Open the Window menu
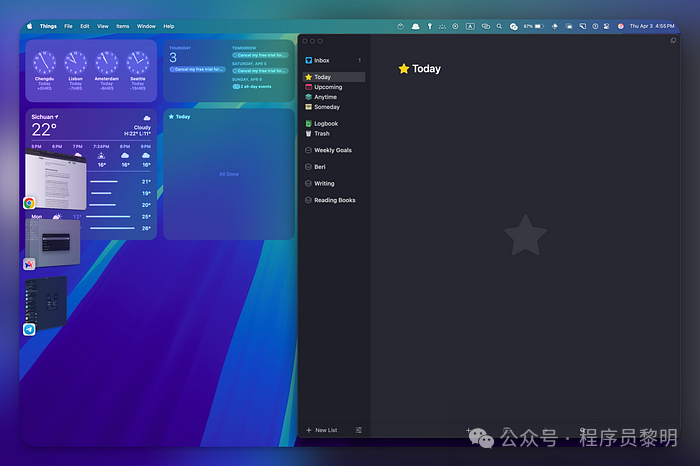The height and width of the screenshot is (466, 700). point(146,26)
